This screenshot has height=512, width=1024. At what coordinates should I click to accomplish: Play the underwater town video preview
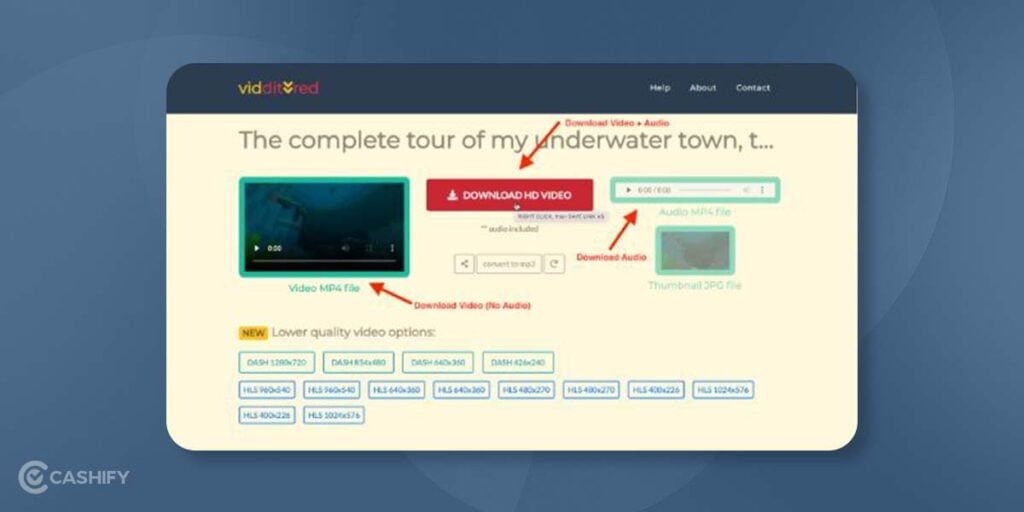coord(257,248)
